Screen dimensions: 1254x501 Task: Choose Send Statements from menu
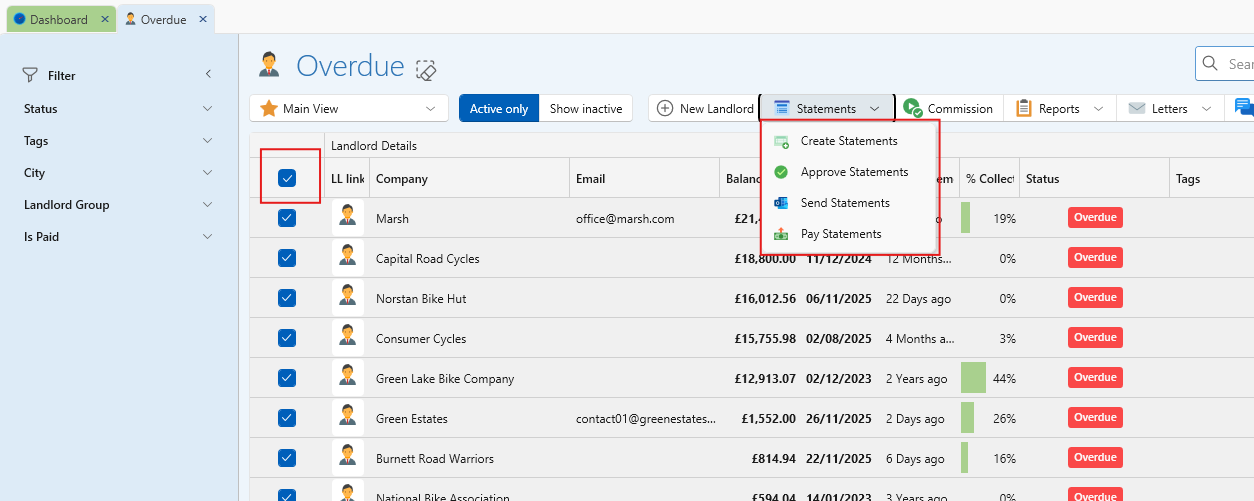click(x=849, y=203)
